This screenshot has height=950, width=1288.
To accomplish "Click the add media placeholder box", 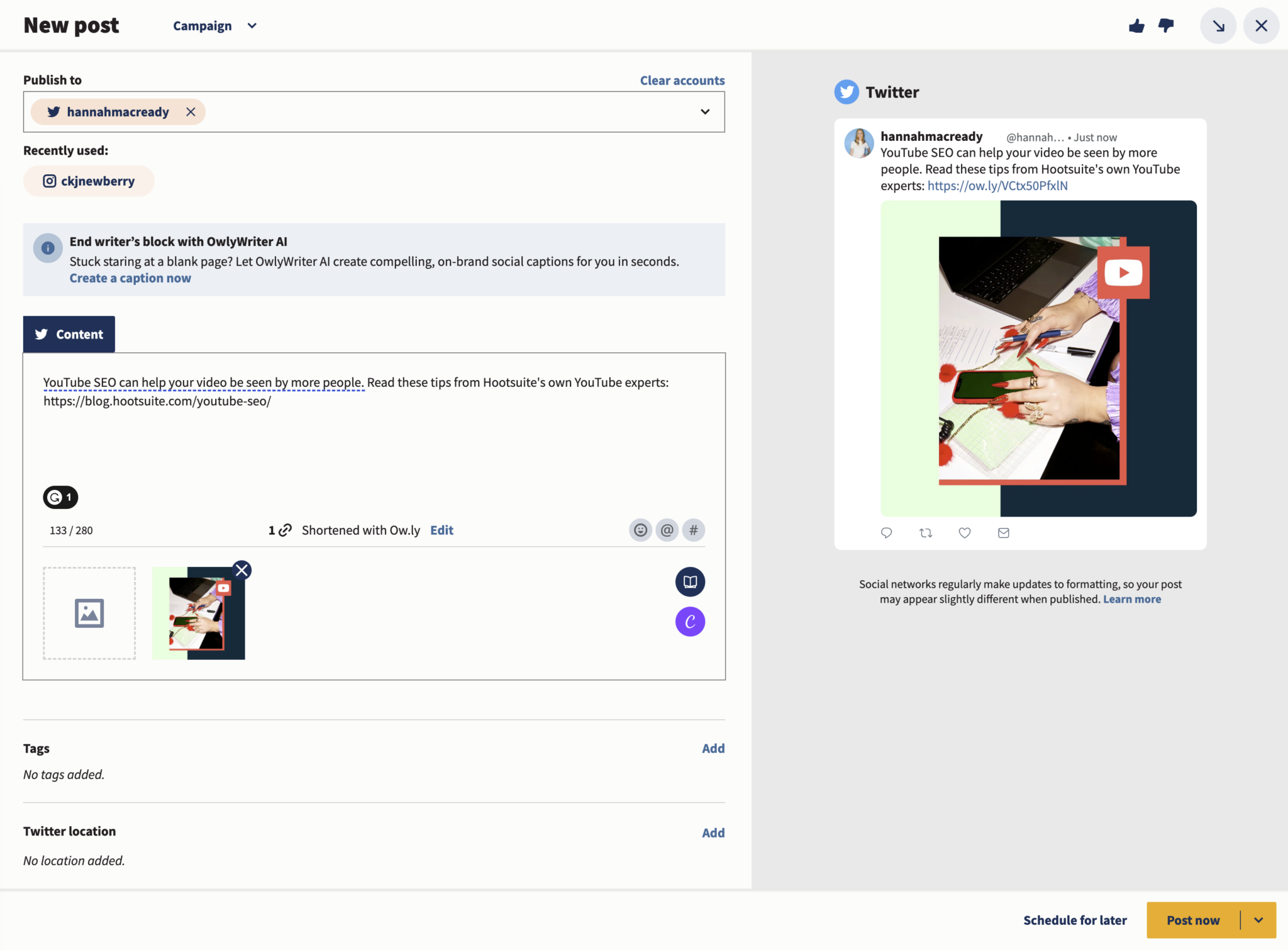I will (89, 613).
